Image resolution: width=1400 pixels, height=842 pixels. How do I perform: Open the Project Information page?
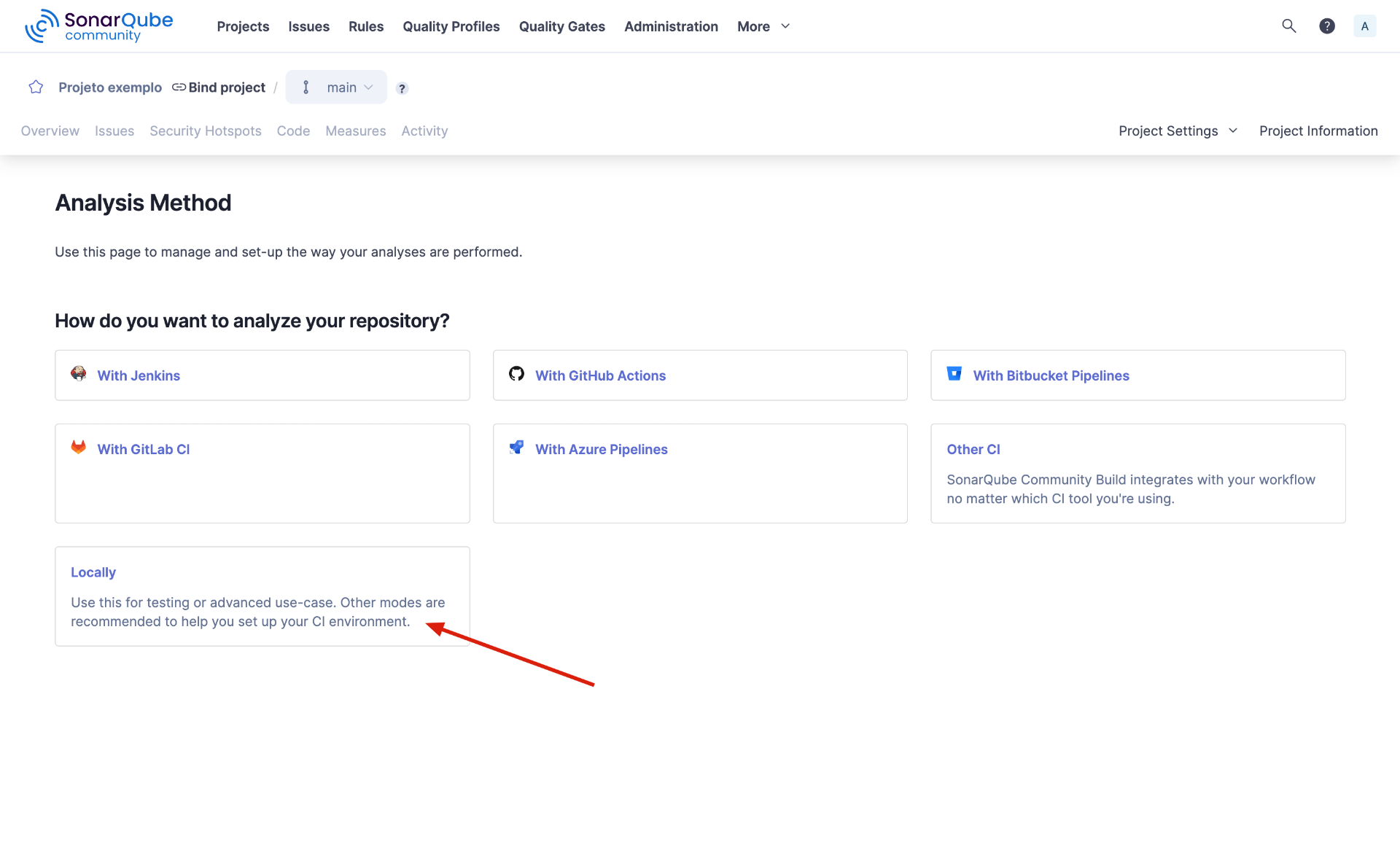(1318, 131)
